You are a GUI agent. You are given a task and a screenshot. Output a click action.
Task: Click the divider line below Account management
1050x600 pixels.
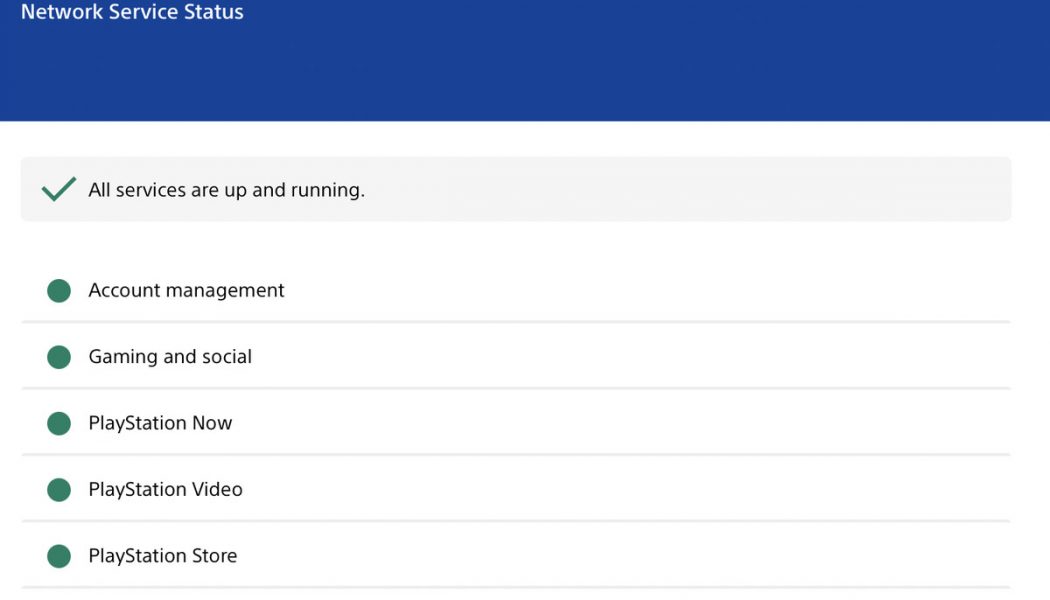pyautogui.click(x=515, y=322)
